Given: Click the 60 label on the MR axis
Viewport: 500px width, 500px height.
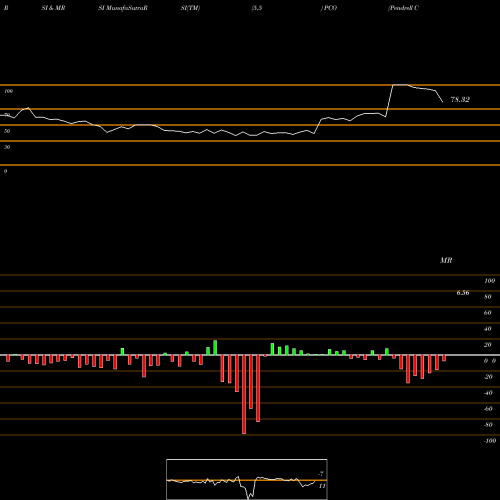Looking at the screenshot, I should 488,313.
